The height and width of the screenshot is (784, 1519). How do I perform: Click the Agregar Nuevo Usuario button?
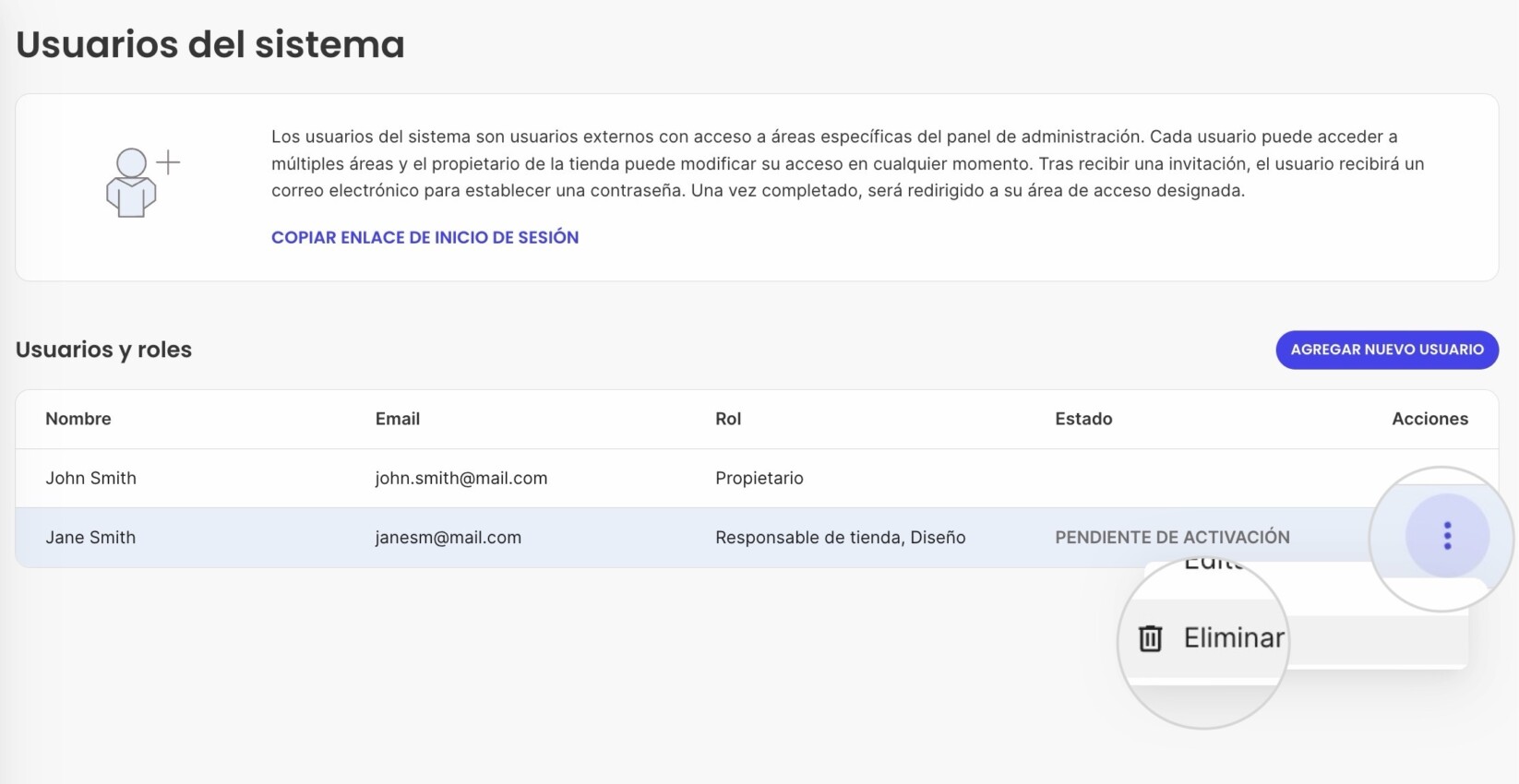click(1387, 350)
